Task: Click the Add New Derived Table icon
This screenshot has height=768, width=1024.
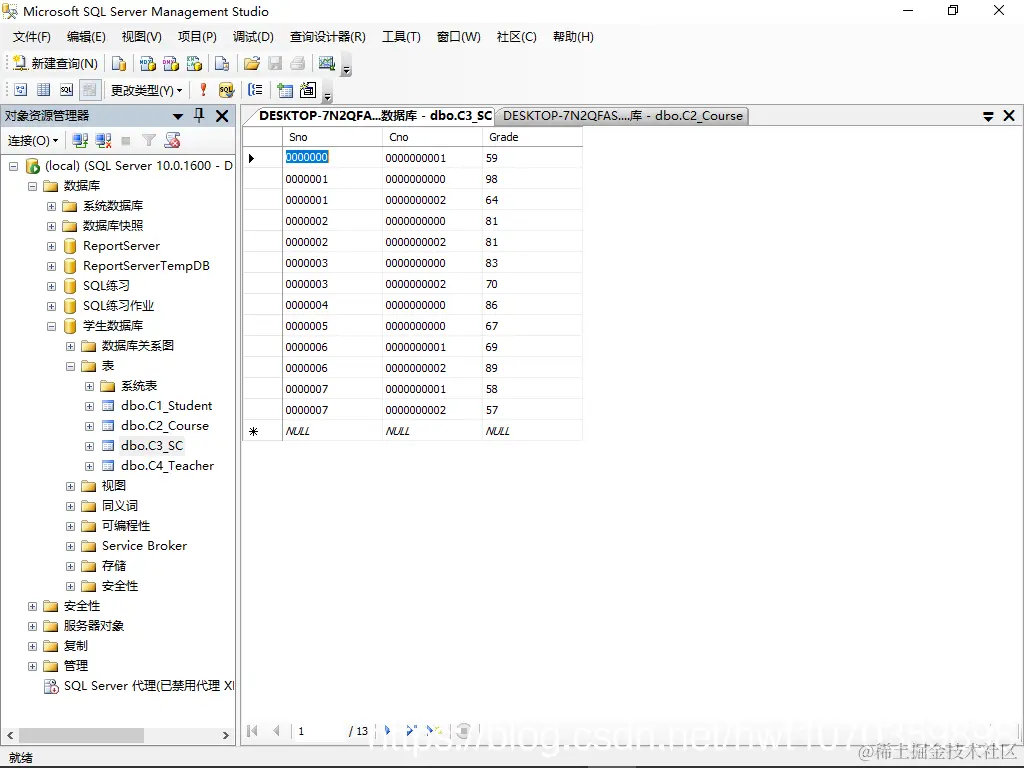Action: point(308,90)
